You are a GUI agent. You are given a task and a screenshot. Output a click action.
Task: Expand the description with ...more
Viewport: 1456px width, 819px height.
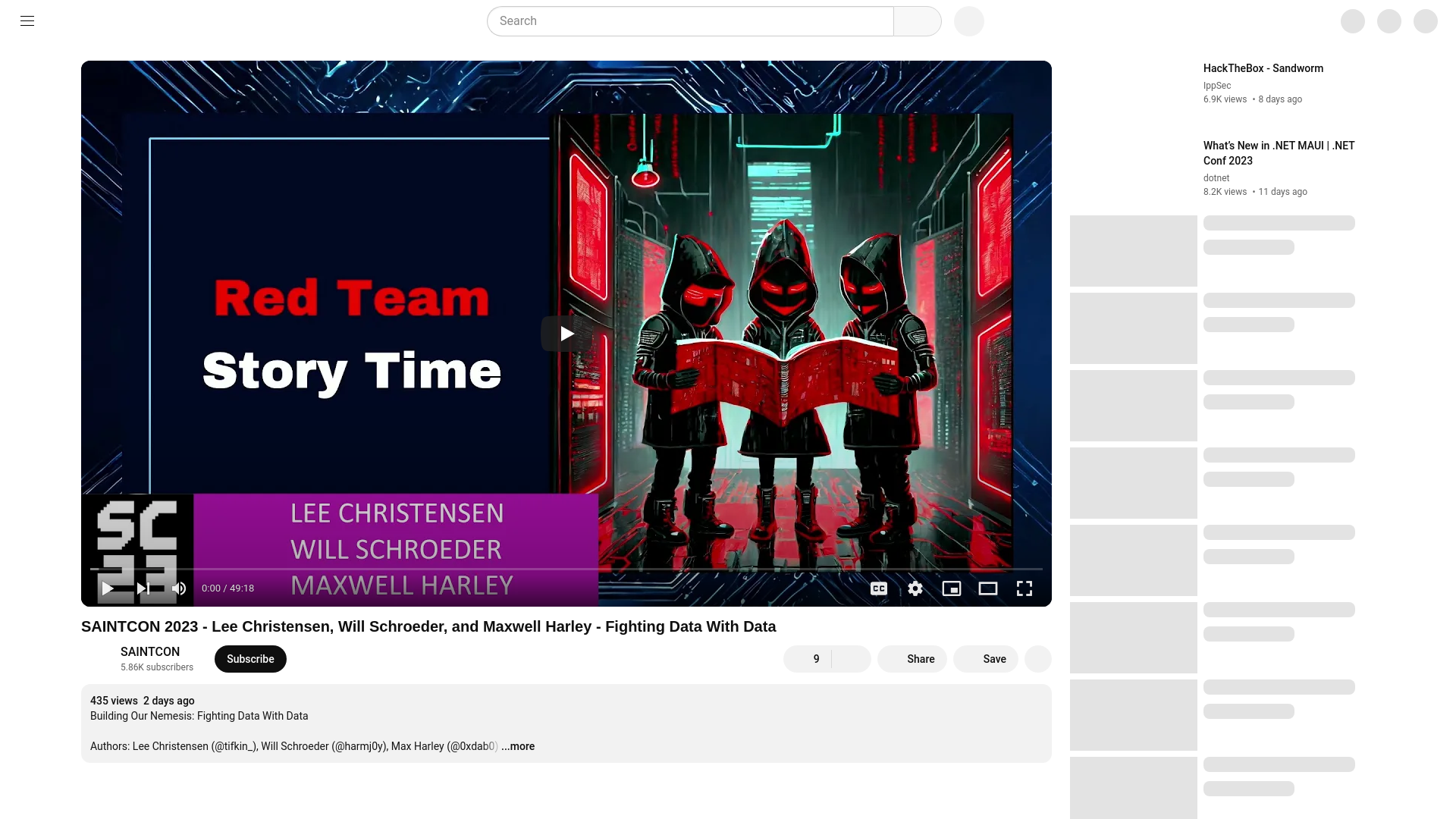tap(518, 746)
